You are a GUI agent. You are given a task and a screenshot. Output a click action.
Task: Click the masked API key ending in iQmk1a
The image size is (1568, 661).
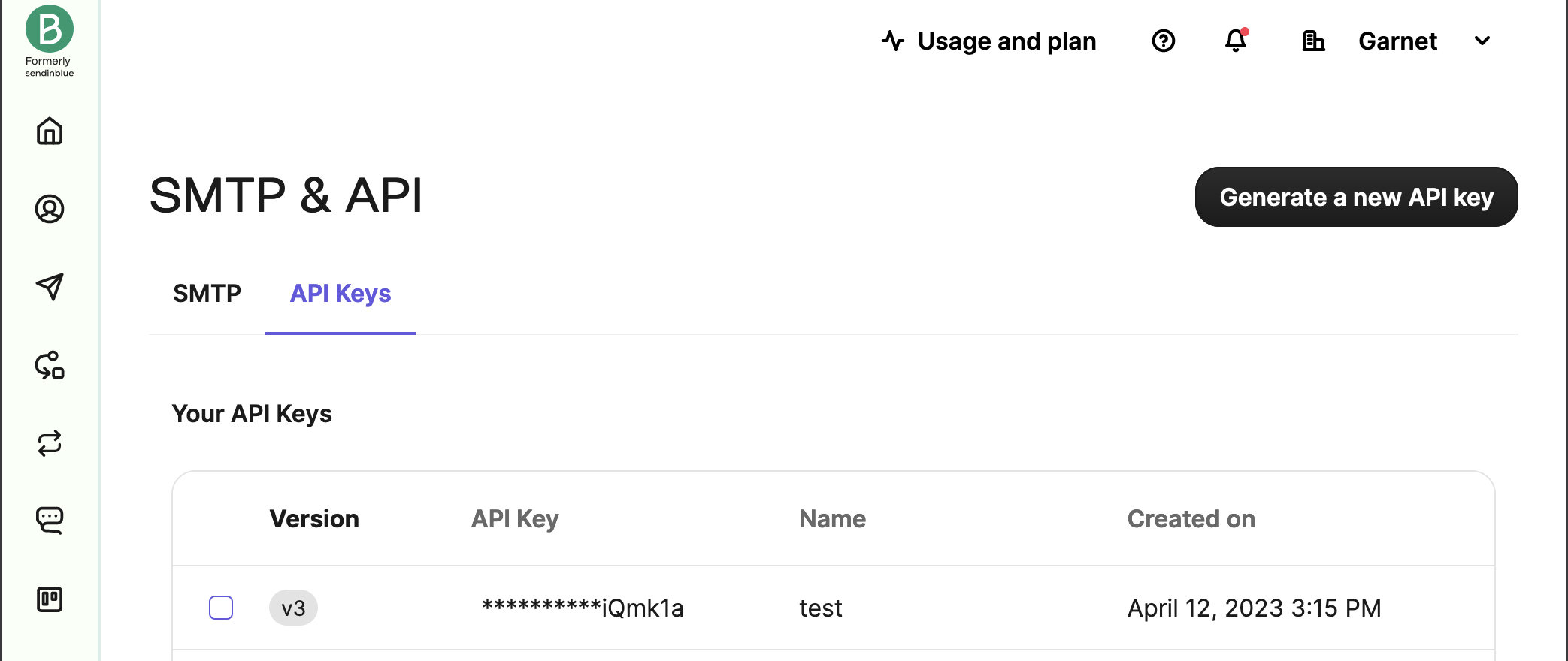click(x=583, y=608)
